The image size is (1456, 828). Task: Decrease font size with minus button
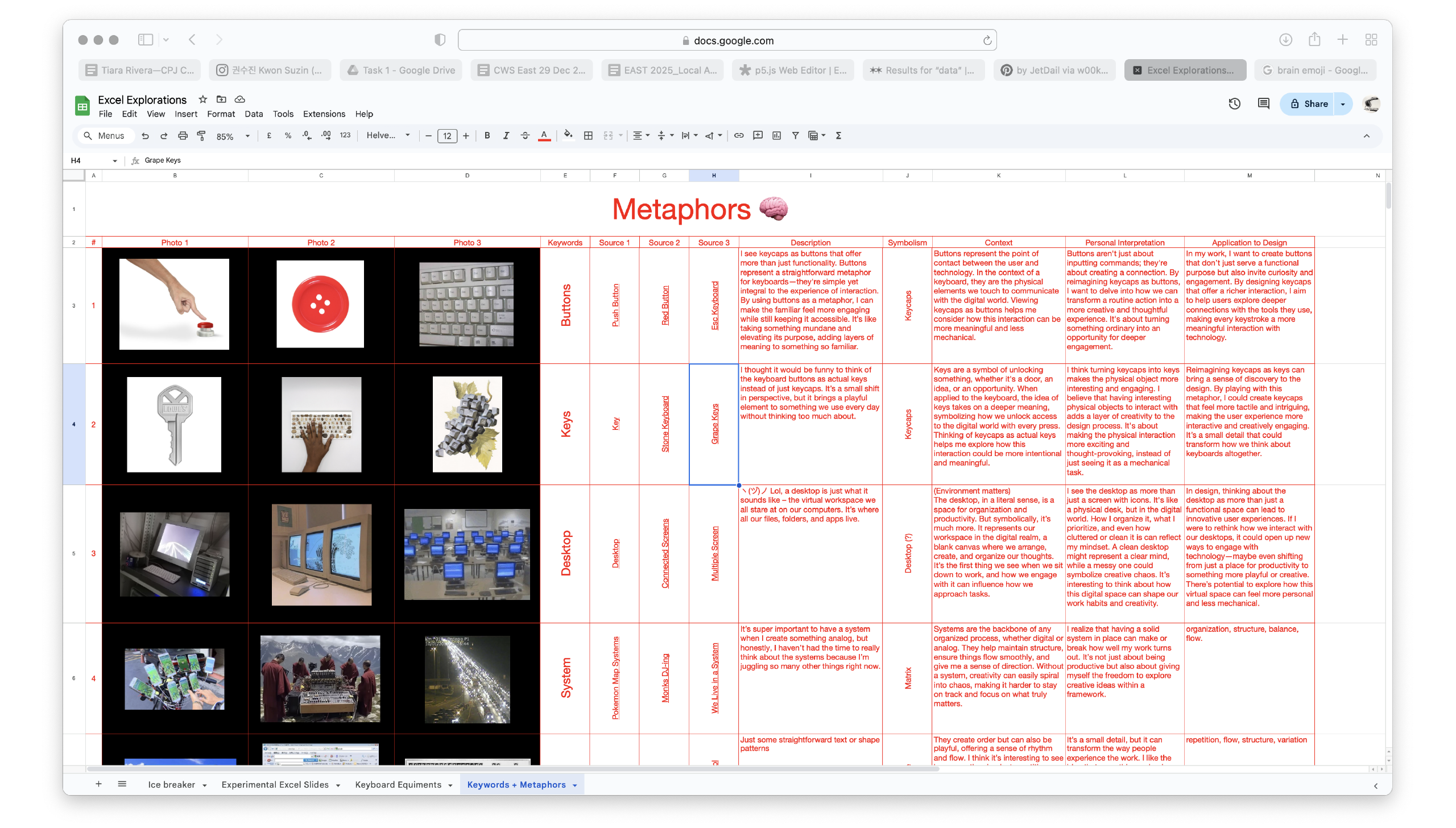[428, 136]
